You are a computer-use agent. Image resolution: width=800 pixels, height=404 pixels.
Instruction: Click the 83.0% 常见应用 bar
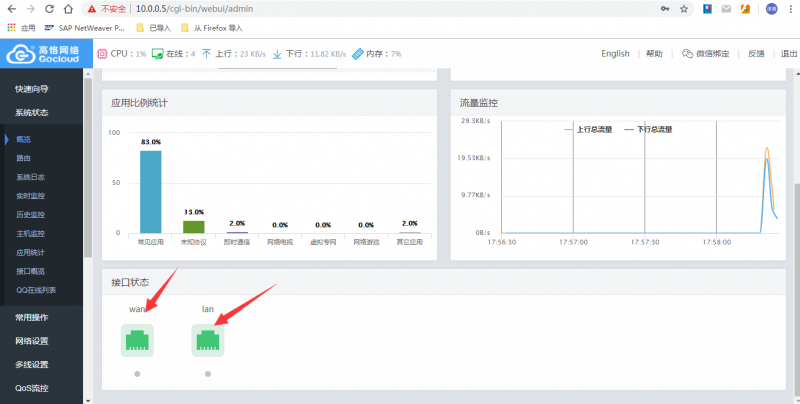coord(151,192)
